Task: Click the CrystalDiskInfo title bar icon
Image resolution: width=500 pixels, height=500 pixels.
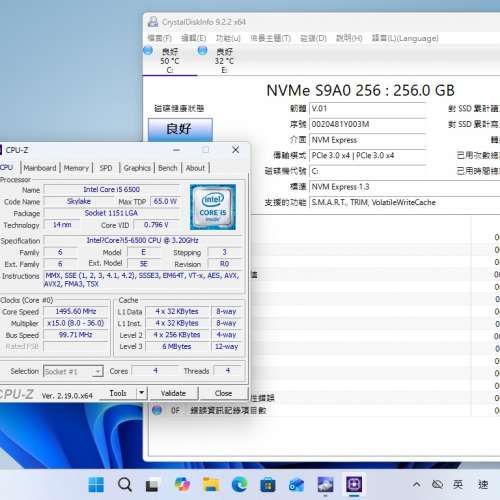Action: (153, 22)
